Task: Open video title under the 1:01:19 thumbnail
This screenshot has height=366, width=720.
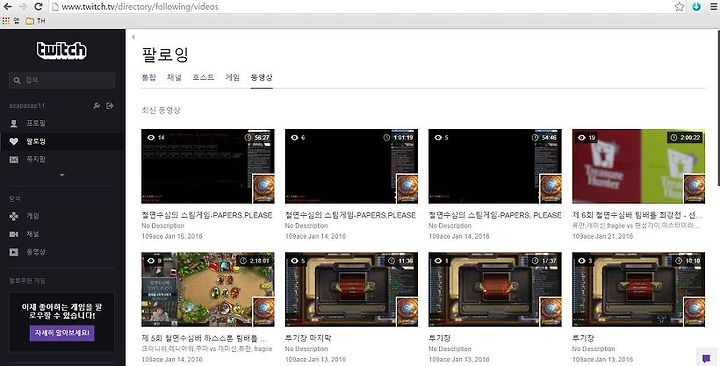Action: pyautogui.click(x=350, y=215)
